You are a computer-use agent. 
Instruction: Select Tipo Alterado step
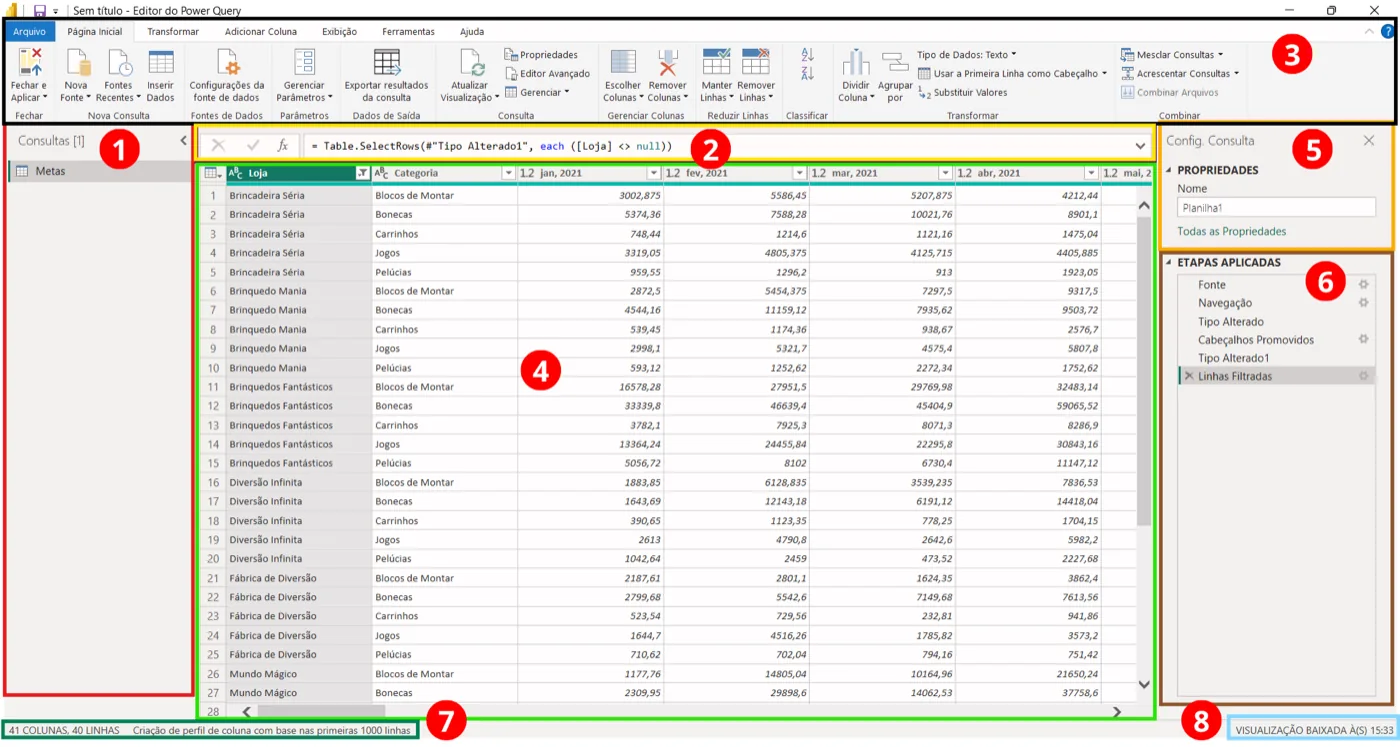pos(1231,321)
